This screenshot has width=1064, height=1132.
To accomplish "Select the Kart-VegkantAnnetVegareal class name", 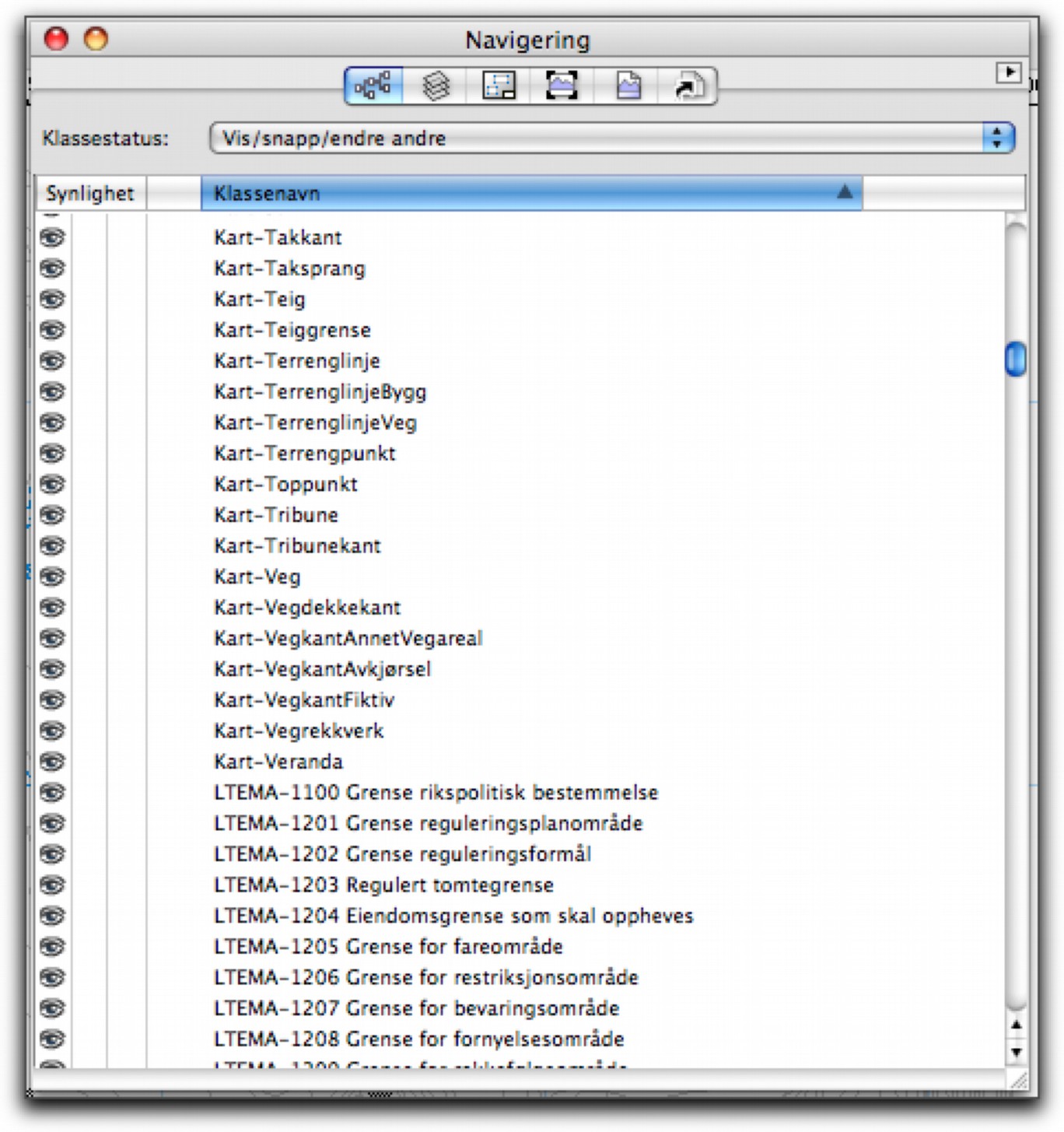I will [x=348, y=638].
